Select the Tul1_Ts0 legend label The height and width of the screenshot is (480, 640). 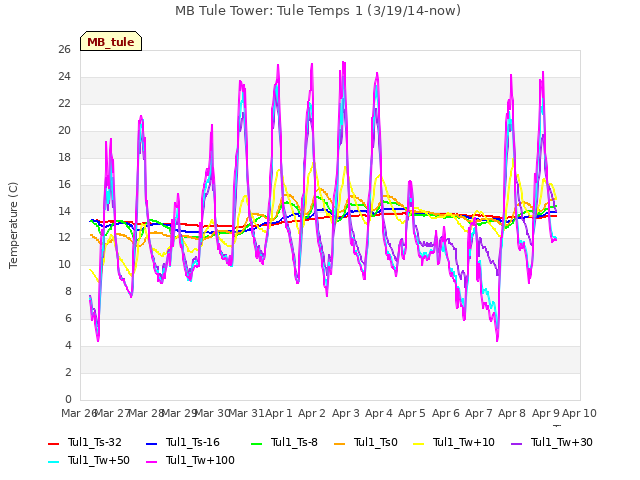pos(376,442)
